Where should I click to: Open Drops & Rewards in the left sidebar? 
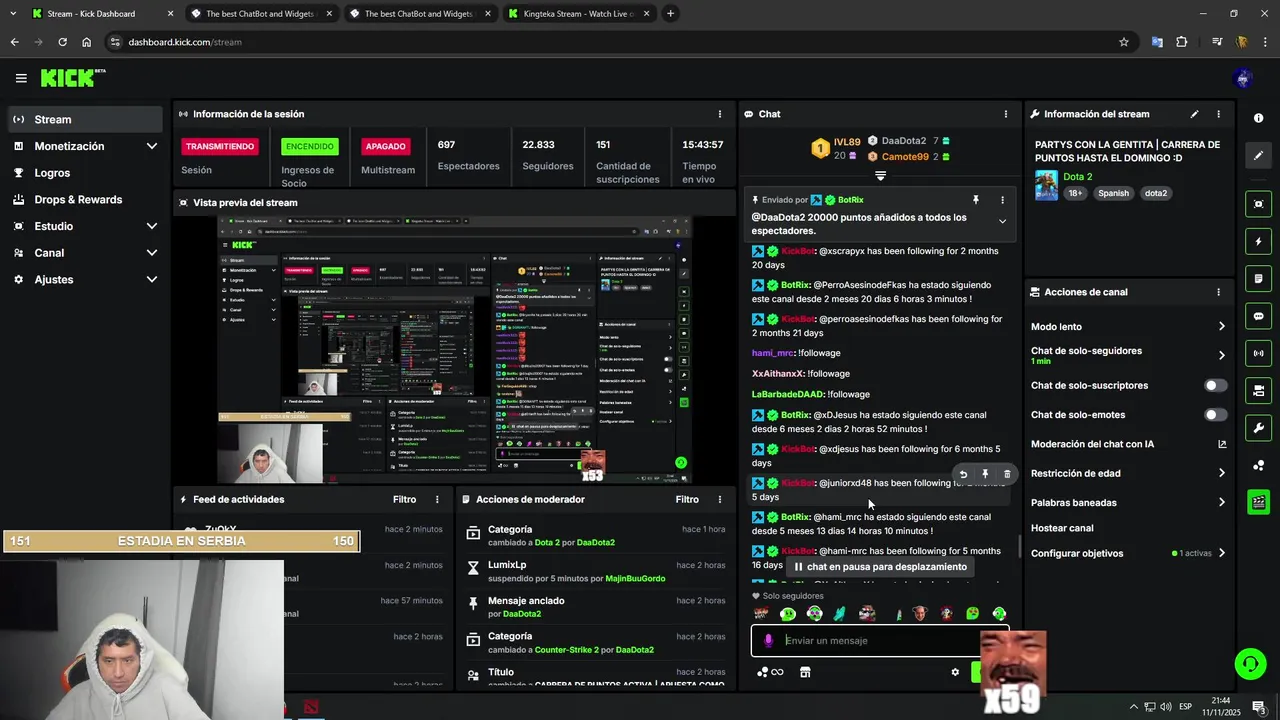84,199
